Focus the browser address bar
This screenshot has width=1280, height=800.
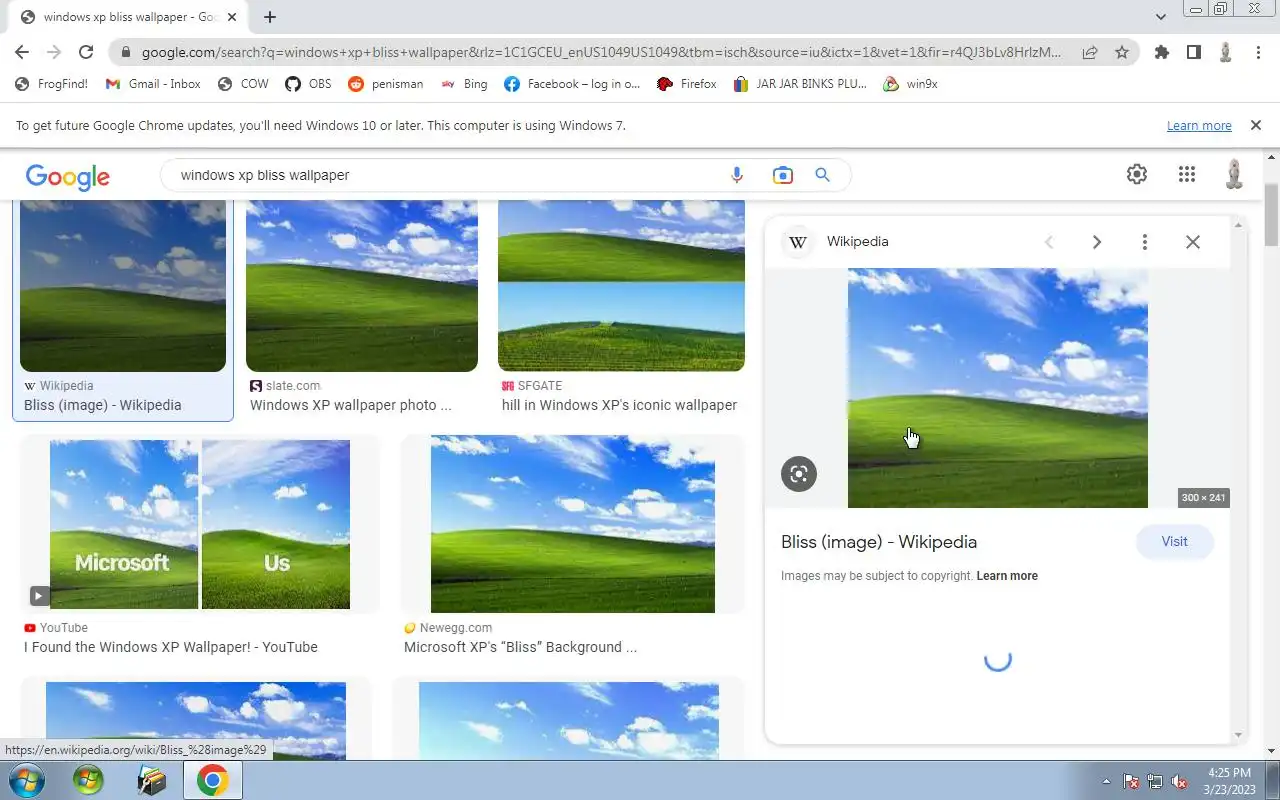(600, 52)
